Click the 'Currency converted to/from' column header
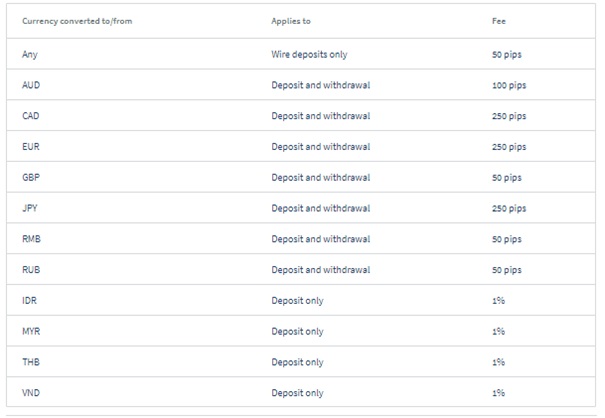 (77, 21)
